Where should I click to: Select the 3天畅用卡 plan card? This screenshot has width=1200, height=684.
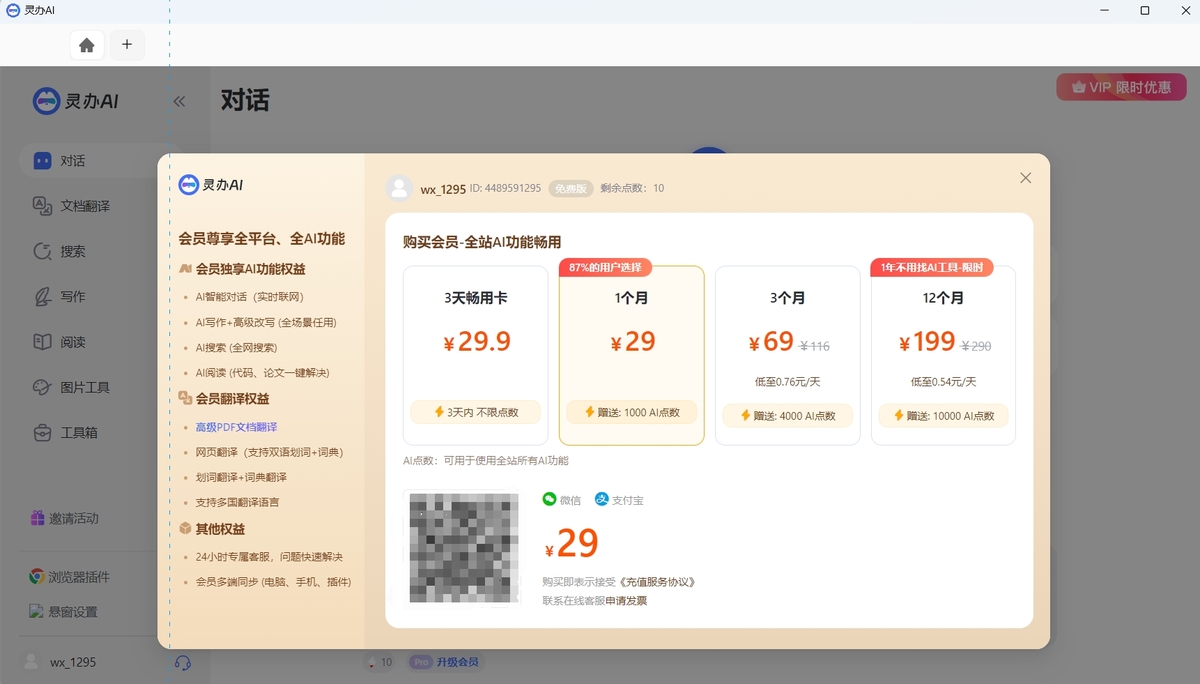(476, 355)
